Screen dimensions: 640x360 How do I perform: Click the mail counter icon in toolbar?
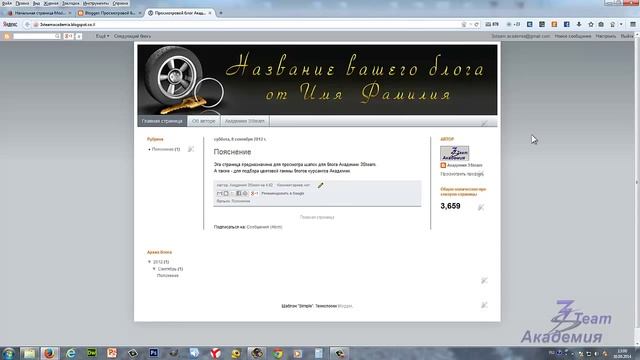tap(492, 24)
